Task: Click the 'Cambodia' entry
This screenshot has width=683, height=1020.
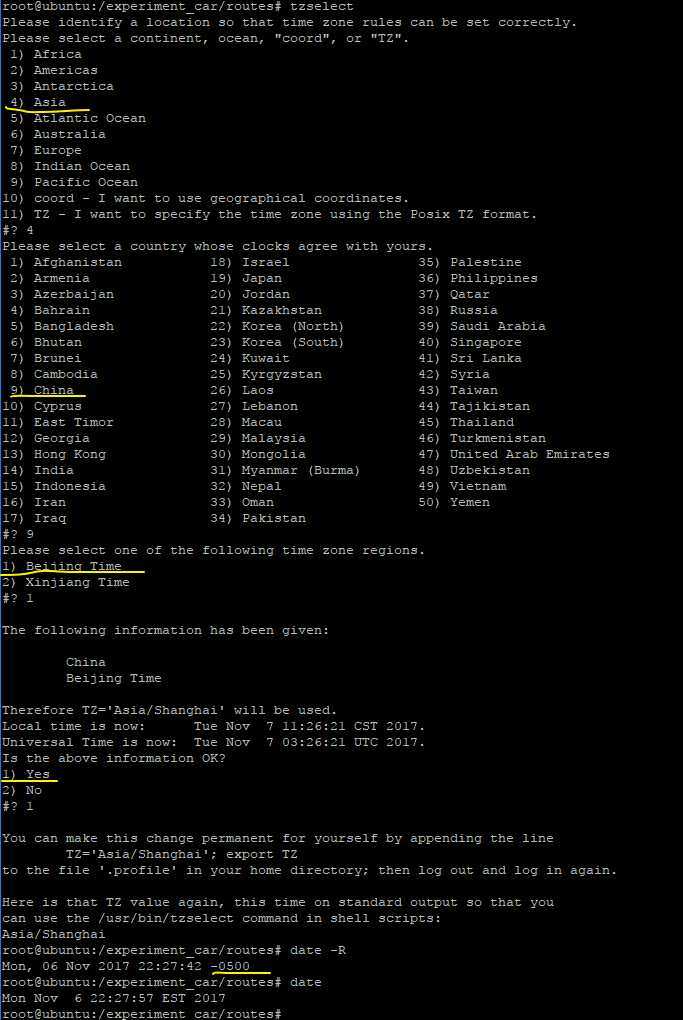Action: pyautogui.click(x=66, y=375)
